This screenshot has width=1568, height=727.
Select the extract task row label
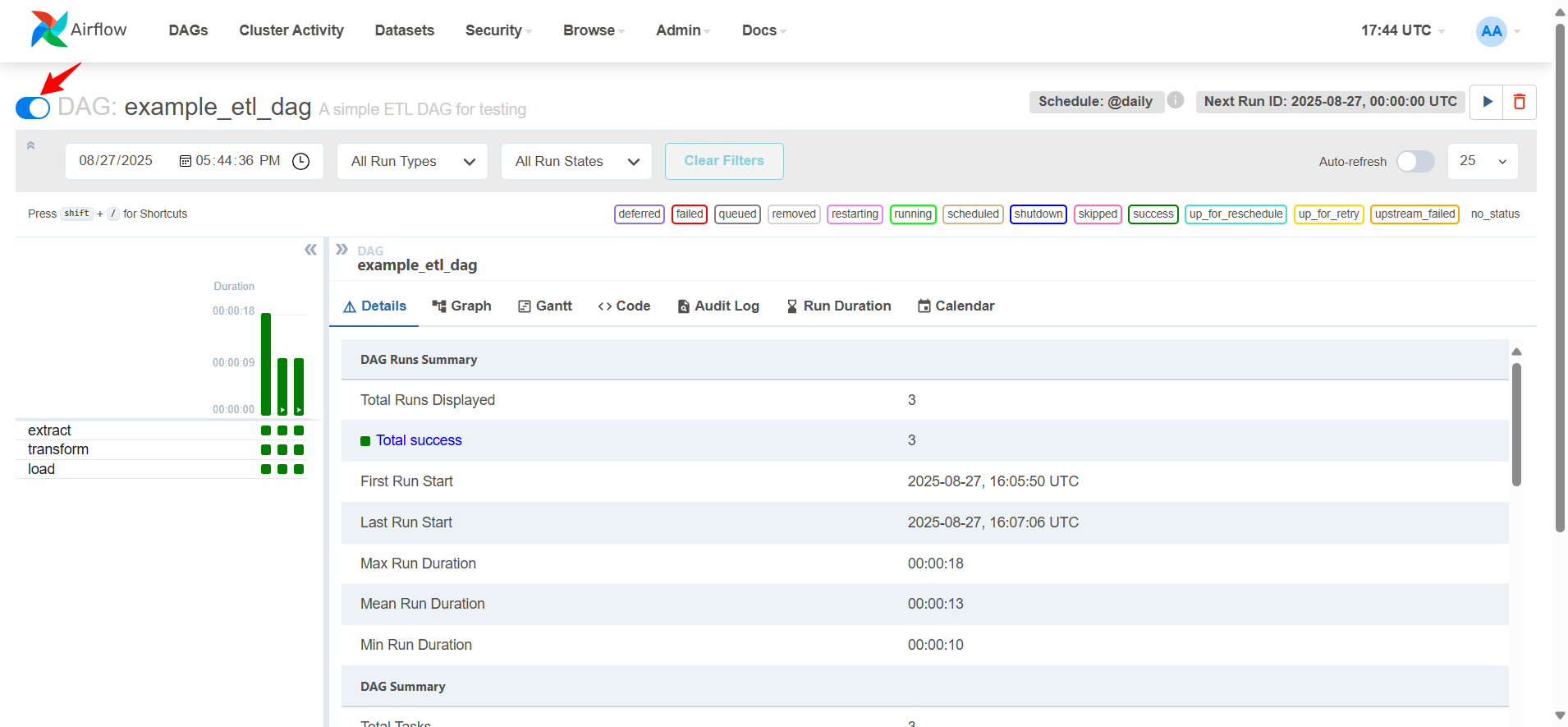49,430
